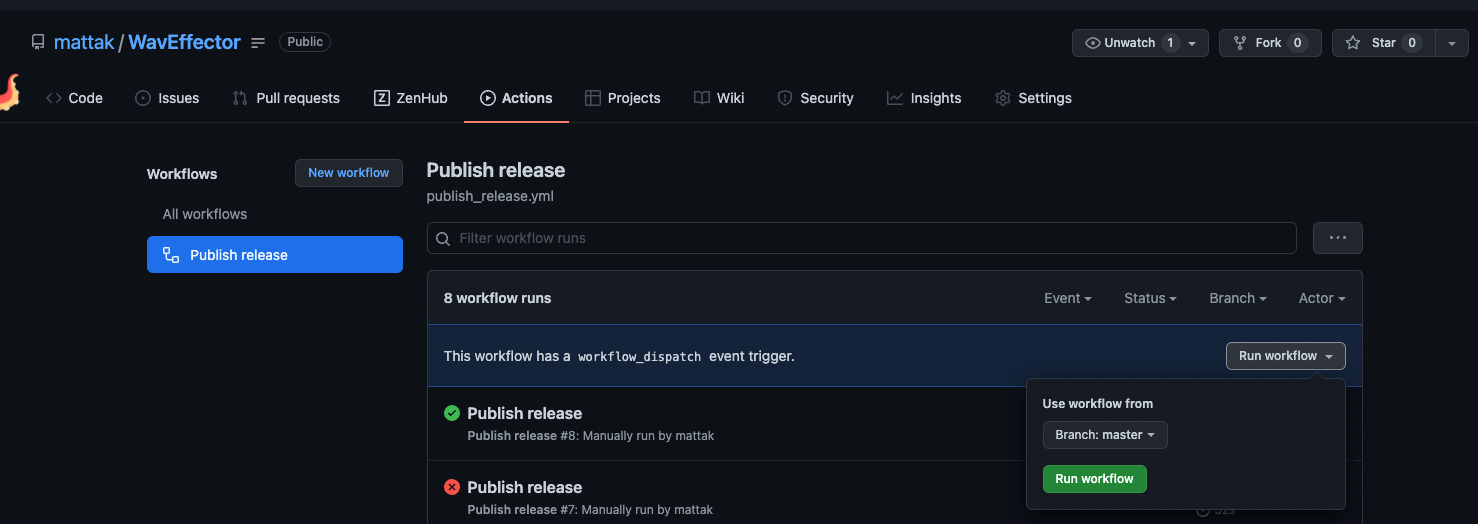Open the Branch filter dropdown
Screen dimensions: 1478x524
coord(1238,298)
